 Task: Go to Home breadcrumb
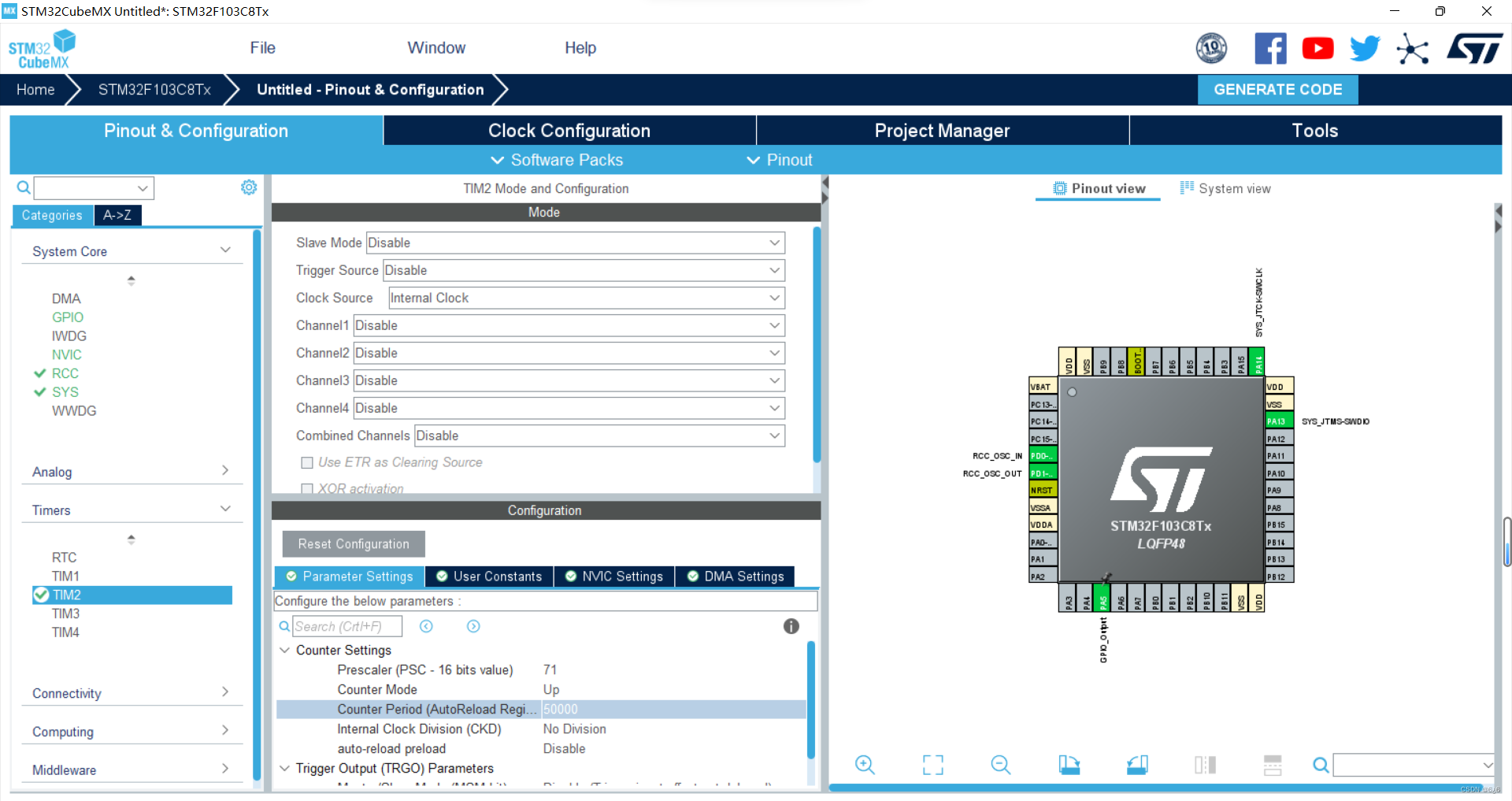coord(35,90)
